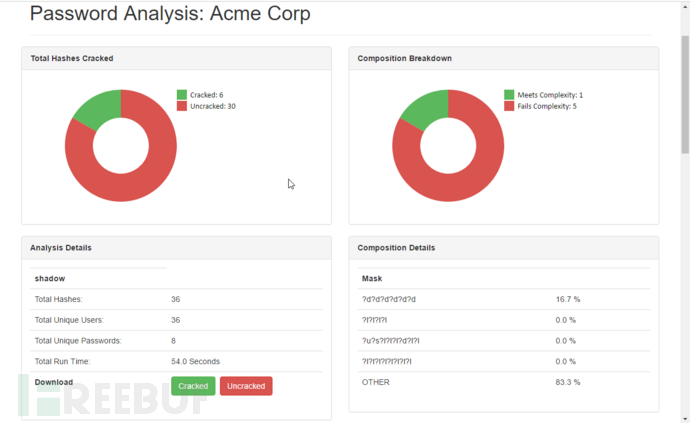
Task: Click the Password Analysis: Acme Corp title
Action: coord(170,14)
